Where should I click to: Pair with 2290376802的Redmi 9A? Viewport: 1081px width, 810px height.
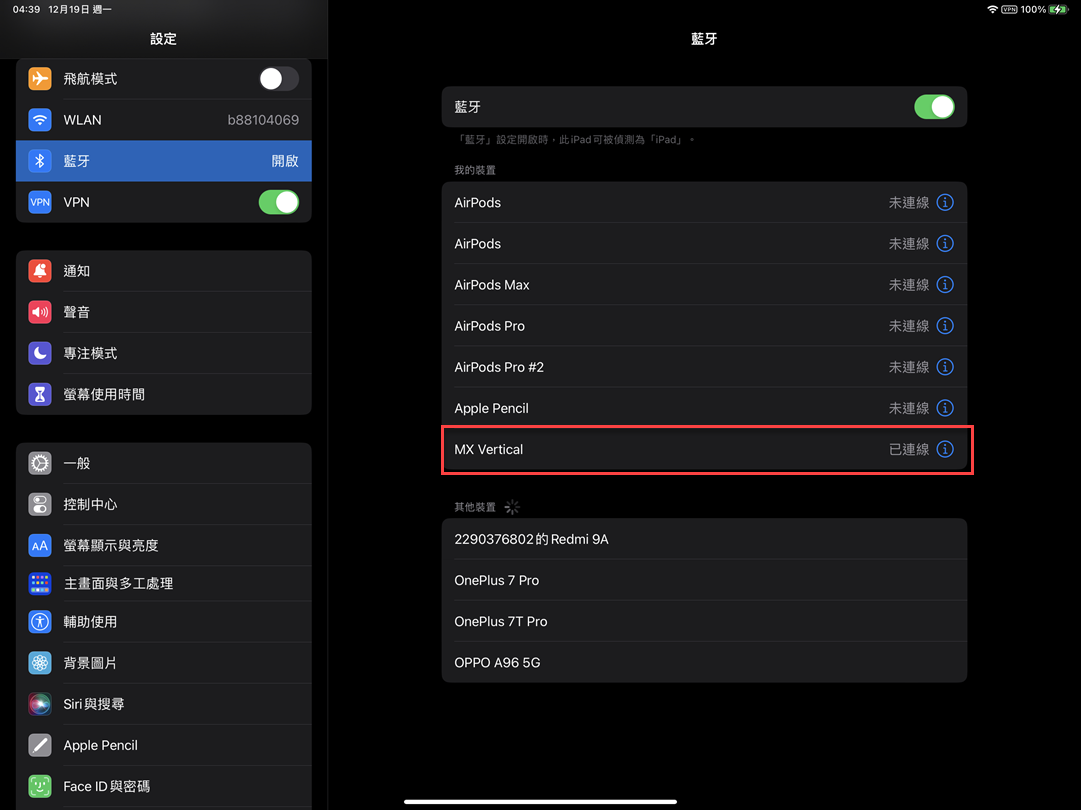704,539
